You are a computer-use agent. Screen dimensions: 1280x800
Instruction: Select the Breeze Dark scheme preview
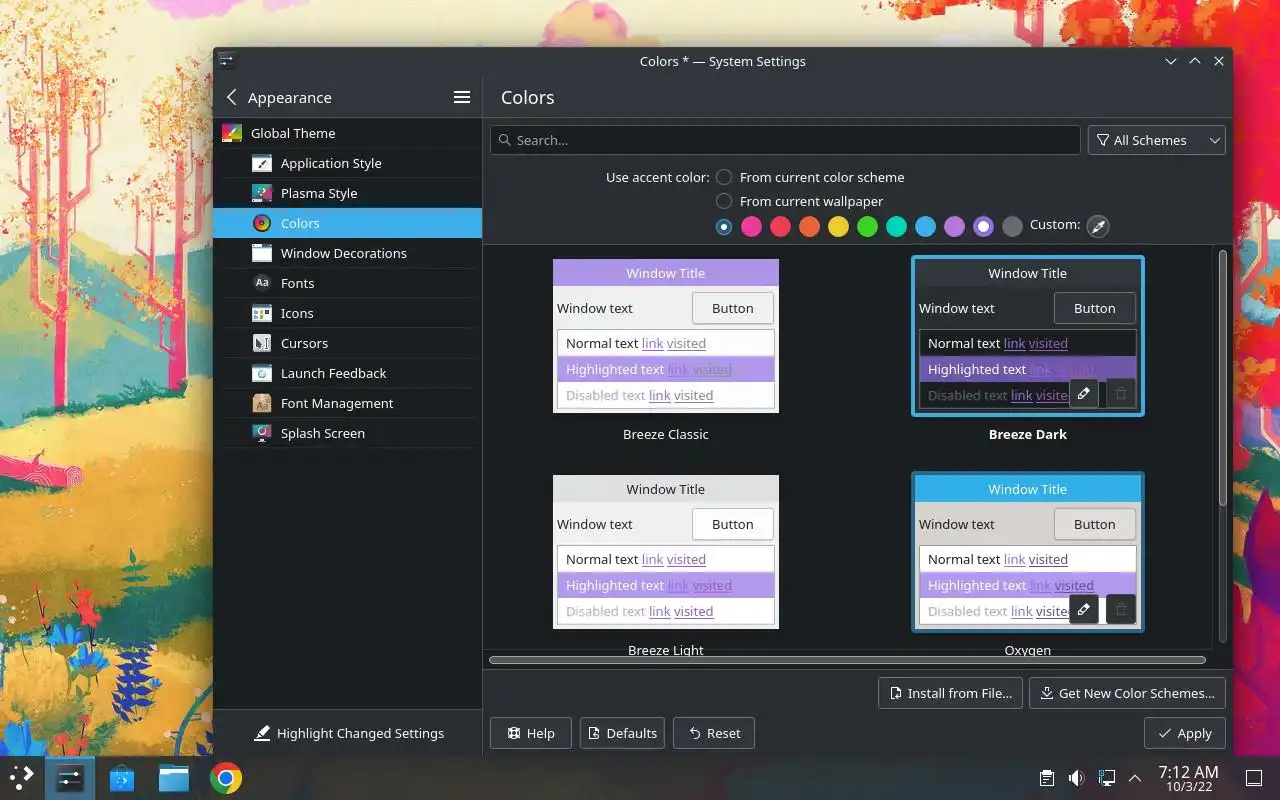(x=1027, y=335)
